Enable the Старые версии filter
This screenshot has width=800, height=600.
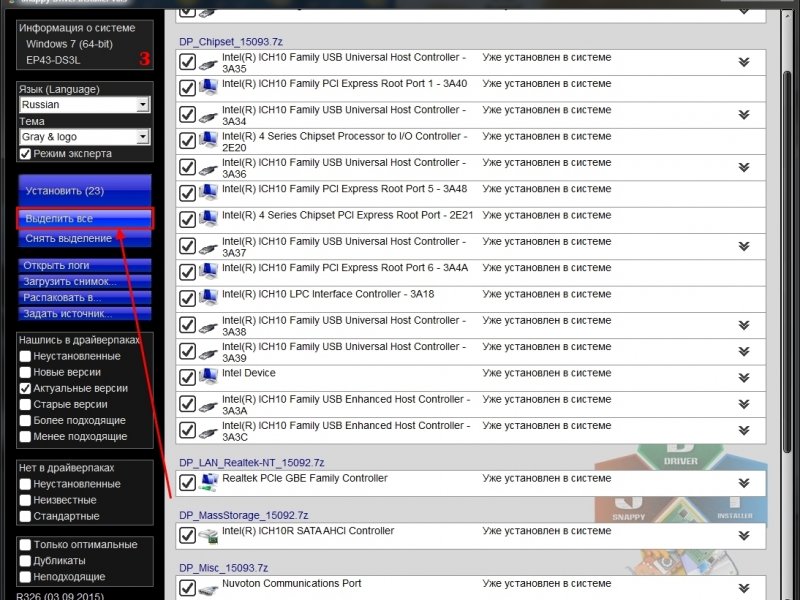[x=25, y=405]
